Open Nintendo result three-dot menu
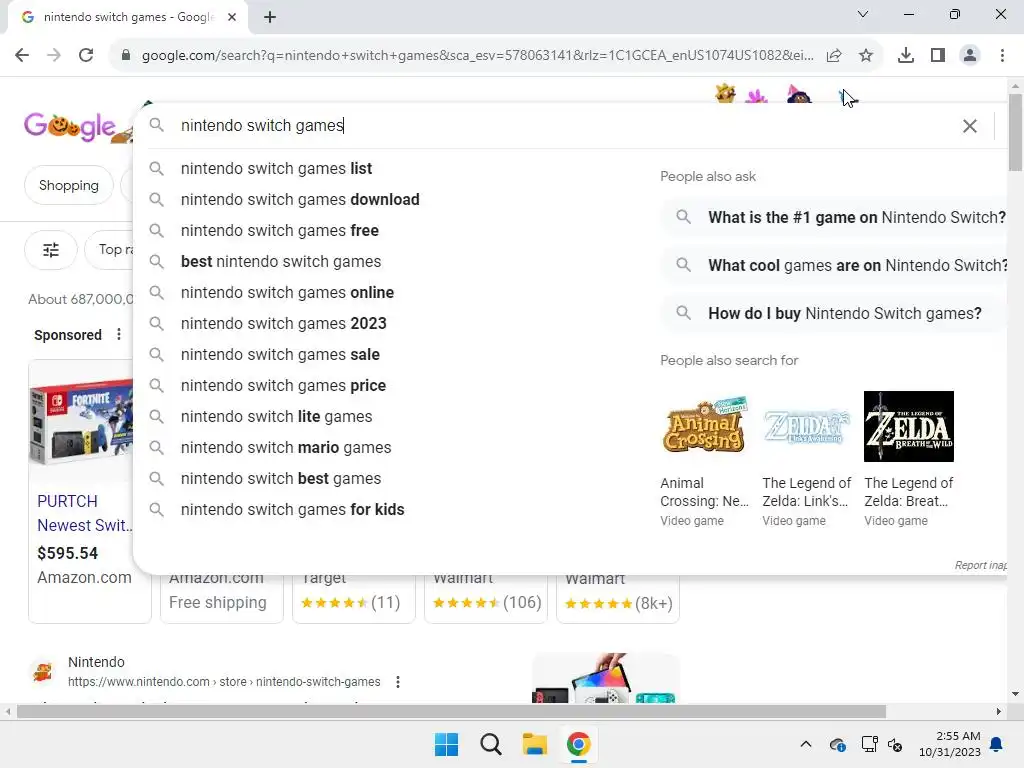 point(398,682)
